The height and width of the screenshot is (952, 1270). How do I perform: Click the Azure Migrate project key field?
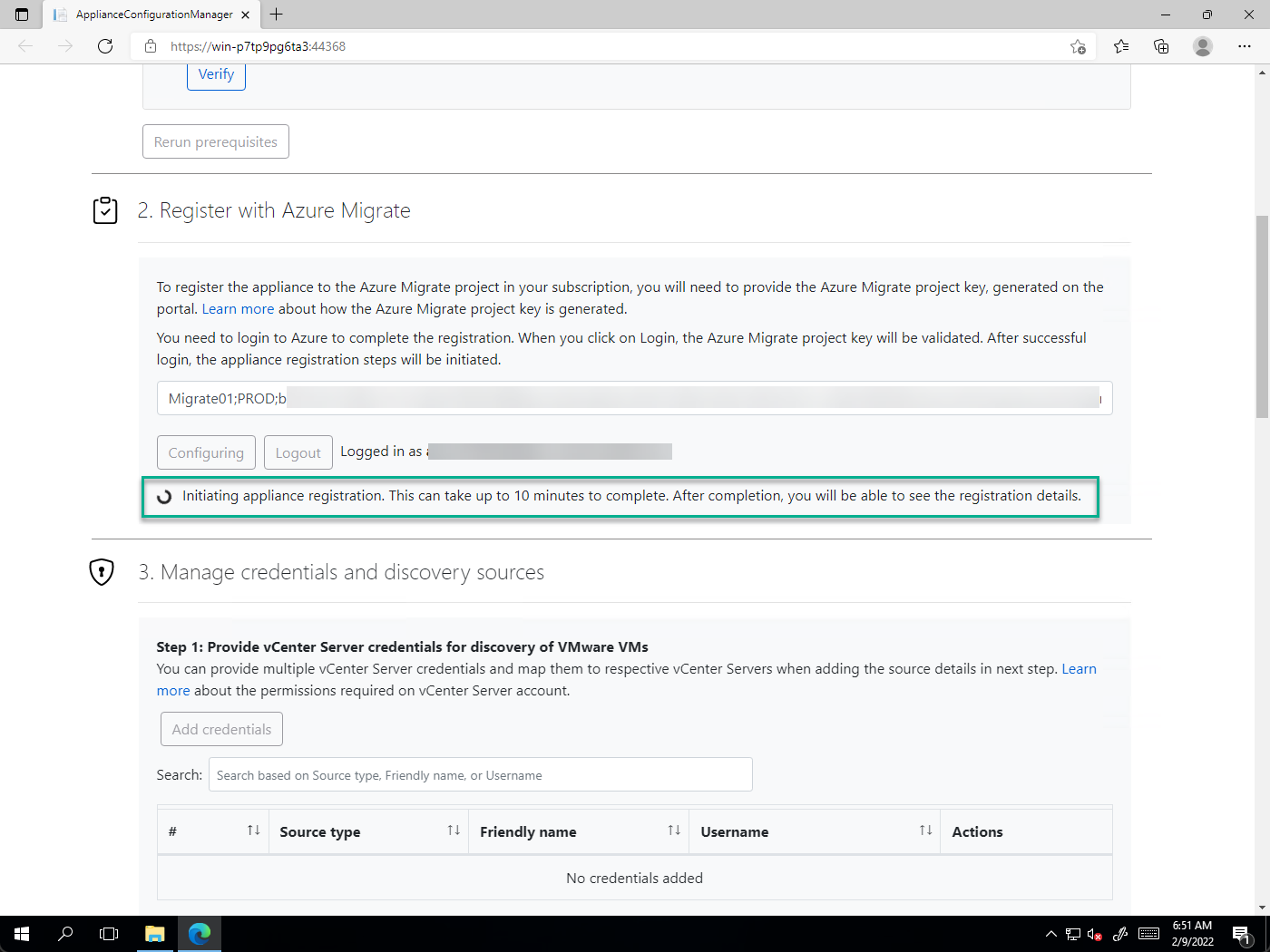coord(634,398)
